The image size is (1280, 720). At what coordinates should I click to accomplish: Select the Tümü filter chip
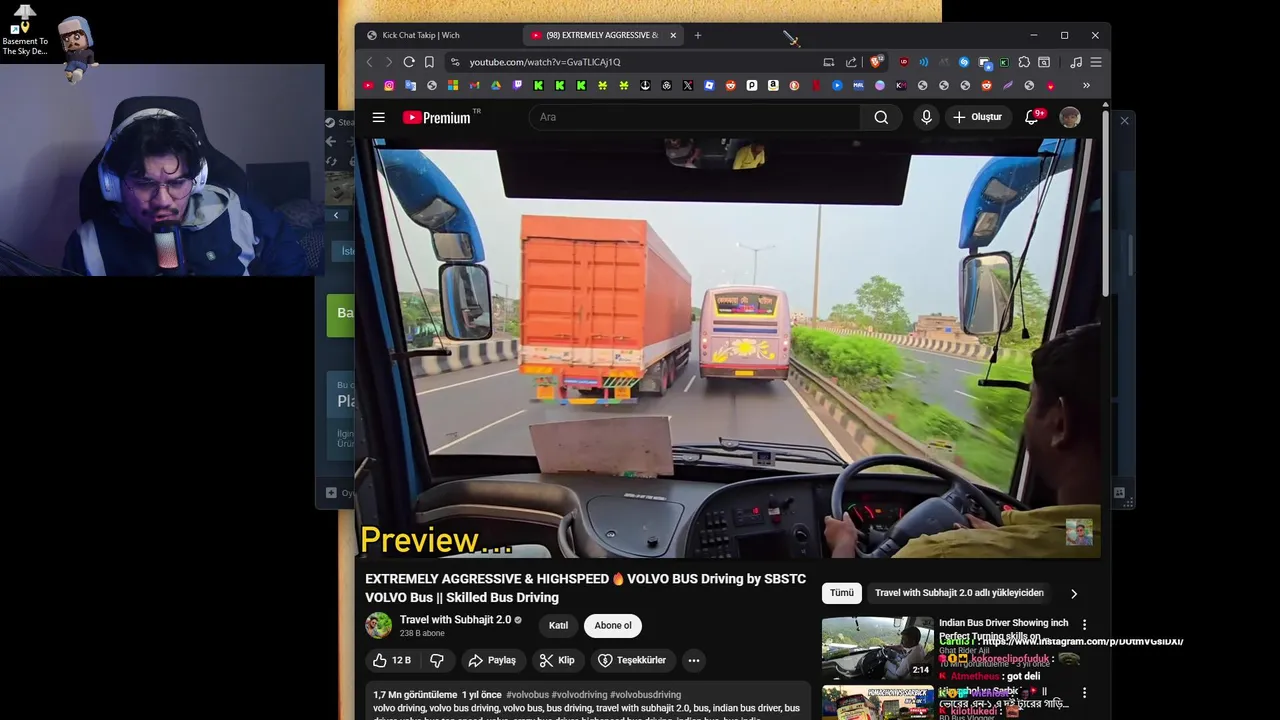pos(842,593)
